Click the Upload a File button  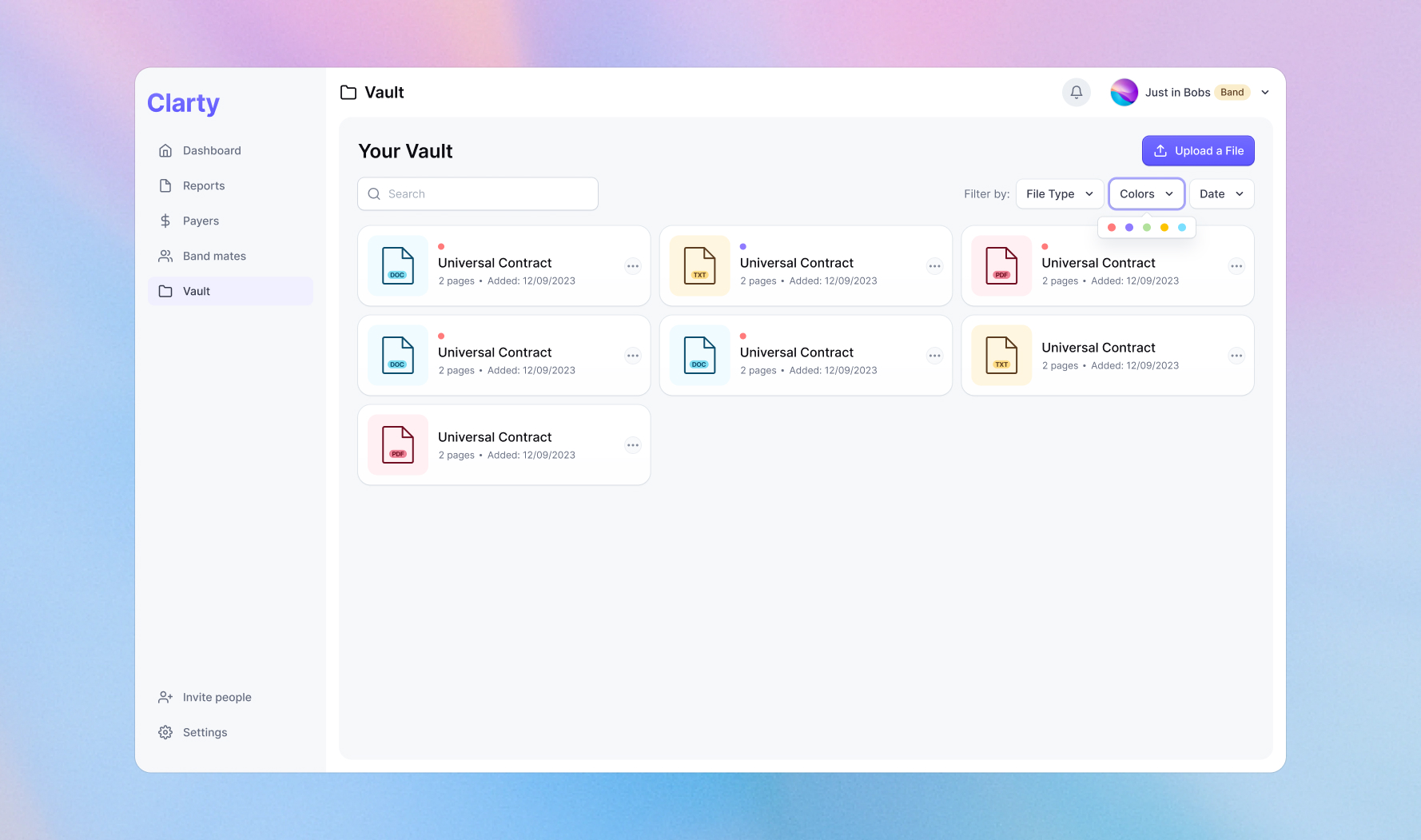click(1197, 150)
